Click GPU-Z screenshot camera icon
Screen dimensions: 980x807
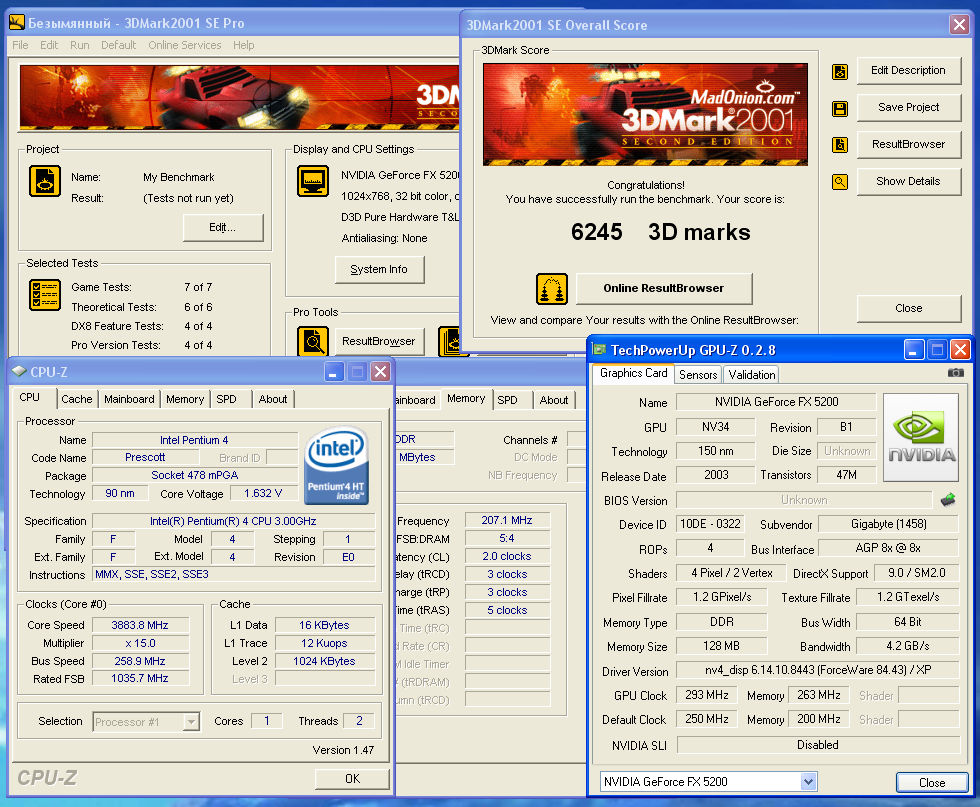click(x=956, y=373)
